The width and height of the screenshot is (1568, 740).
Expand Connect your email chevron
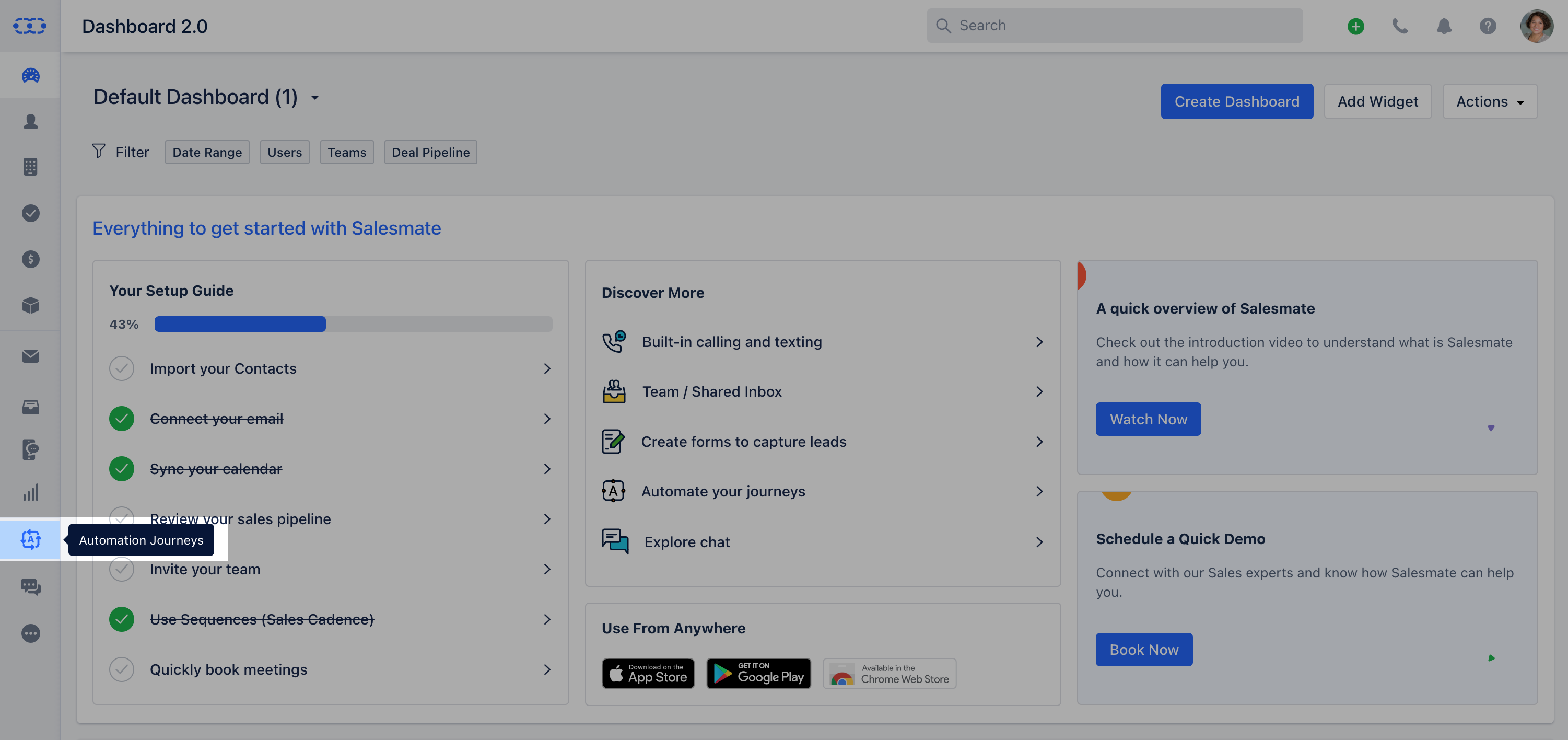point(547,419)
